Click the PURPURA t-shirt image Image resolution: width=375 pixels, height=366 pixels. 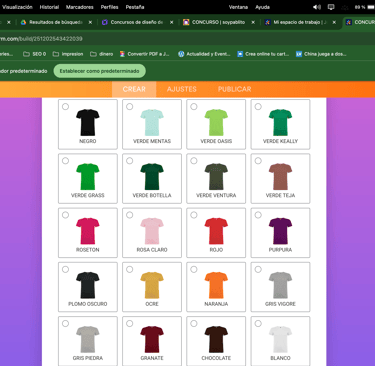(280, 231)
